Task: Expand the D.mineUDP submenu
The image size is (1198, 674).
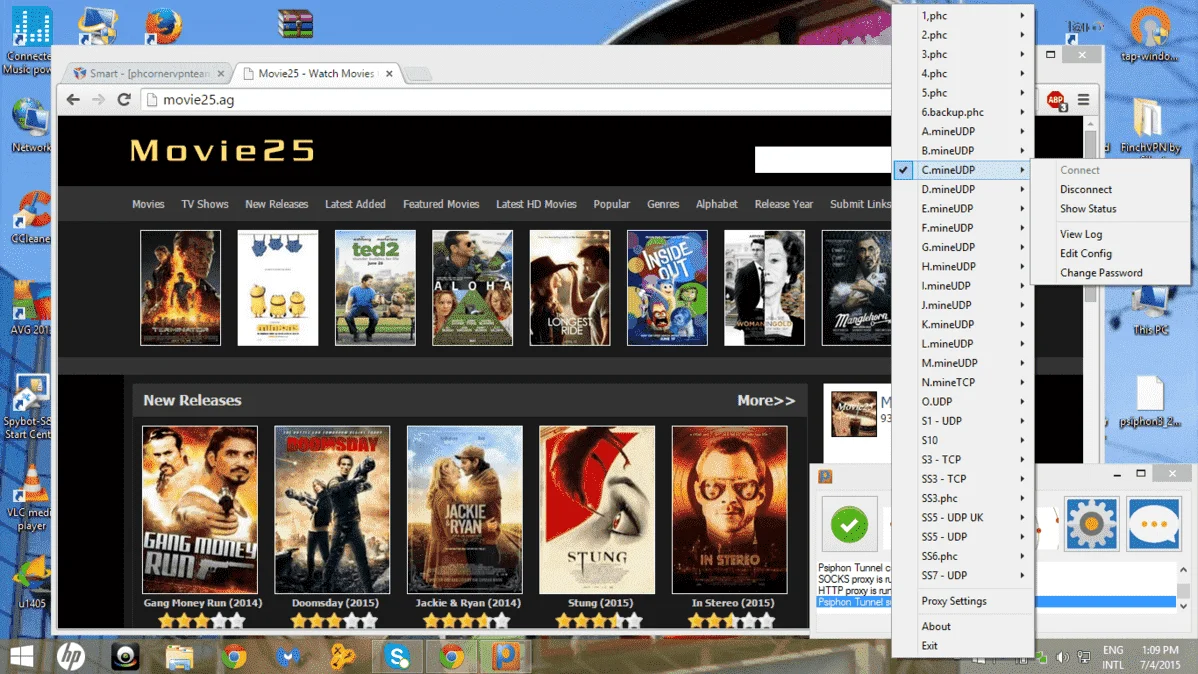Action: tap(963, 189)
